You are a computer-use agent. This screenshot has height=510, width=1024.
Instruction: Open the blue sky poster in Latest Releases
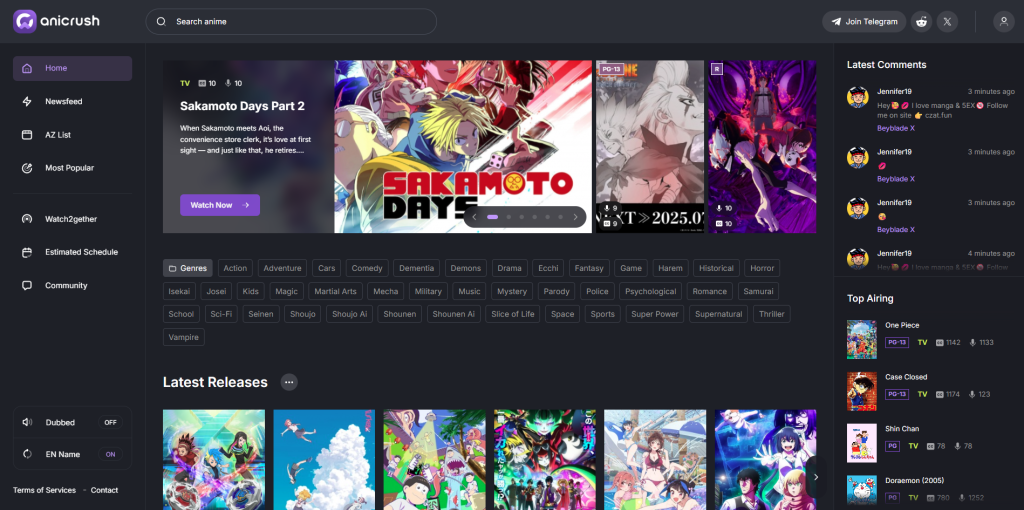(x=324, y=460)
